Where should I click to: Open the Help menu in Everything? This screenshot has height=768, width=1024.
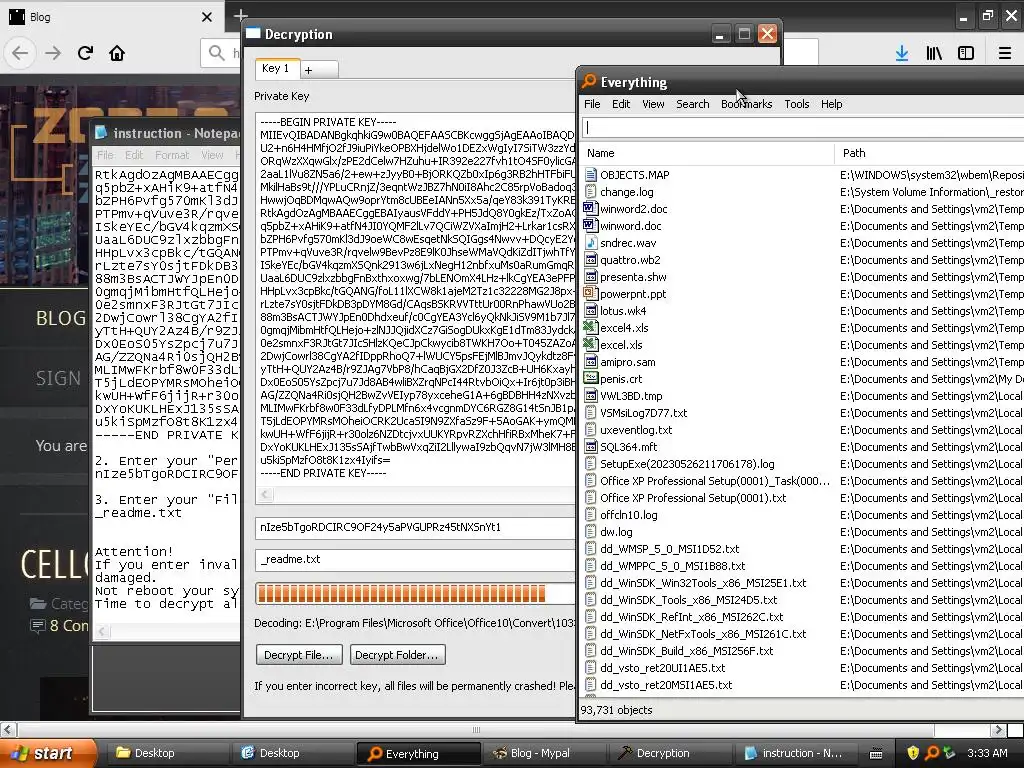pyautogui.click(x=831, y=104)
